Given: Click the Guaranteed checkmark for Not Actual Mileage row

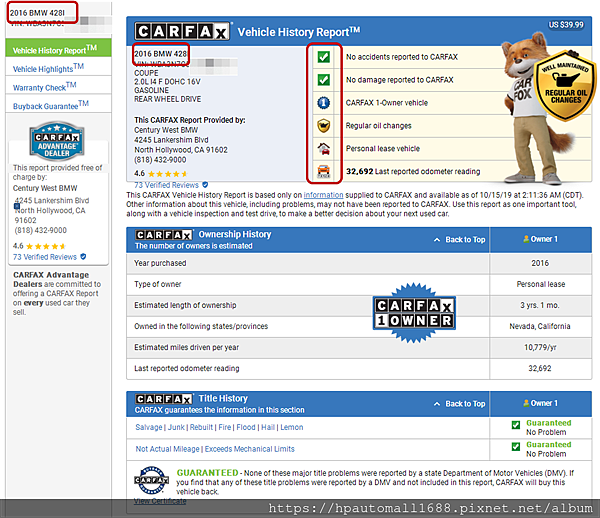Looking at the screenshot, I should pyautogui.click(x=516, y=446).
